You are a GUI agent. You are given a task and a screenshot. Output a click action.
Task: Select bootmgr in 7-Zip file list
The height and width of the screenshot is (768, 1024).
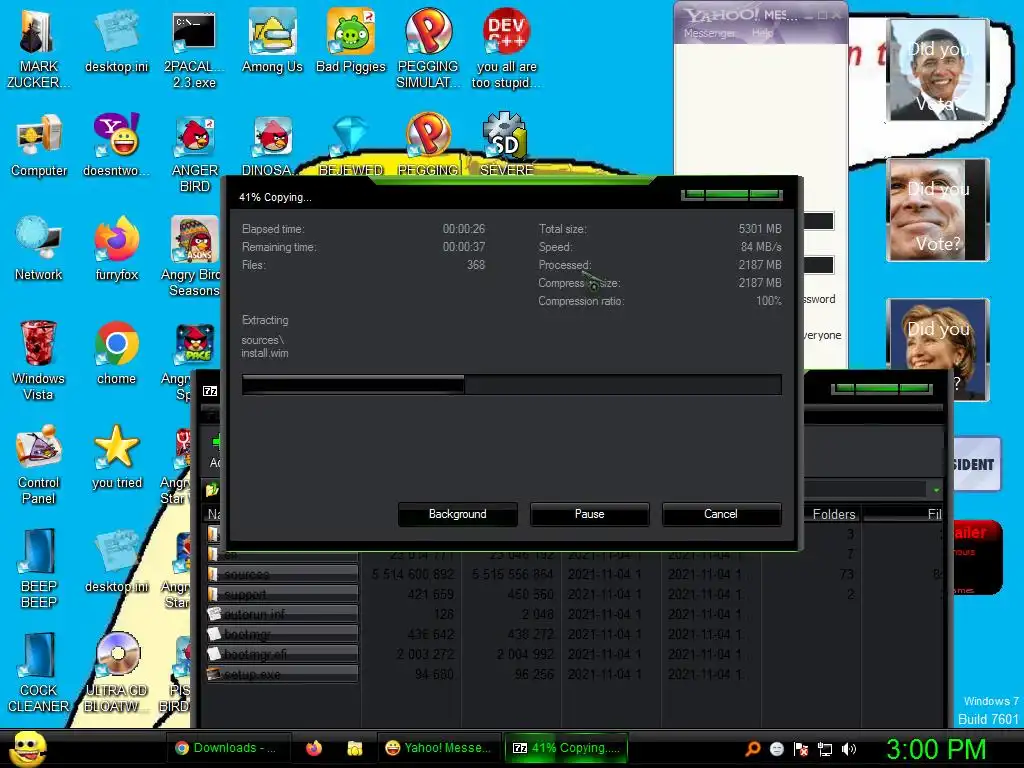click(282, 634)
